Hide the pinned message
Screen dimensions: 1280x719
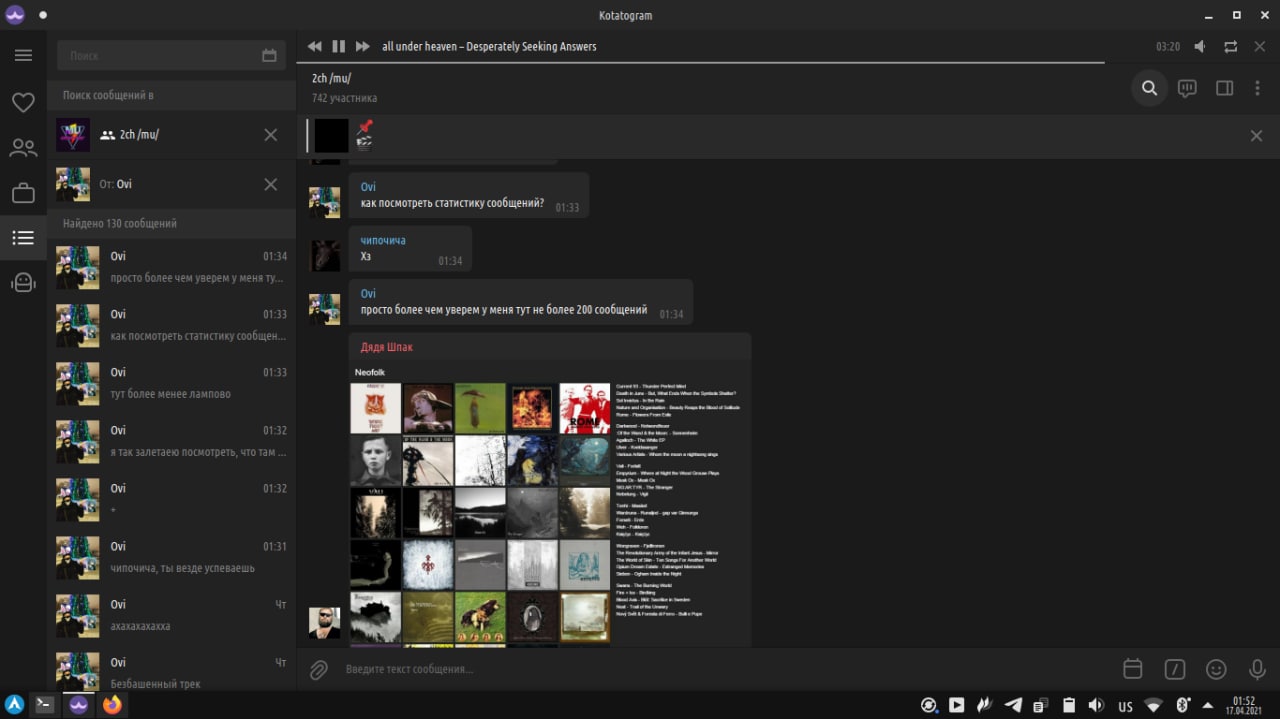point(1256,136)
